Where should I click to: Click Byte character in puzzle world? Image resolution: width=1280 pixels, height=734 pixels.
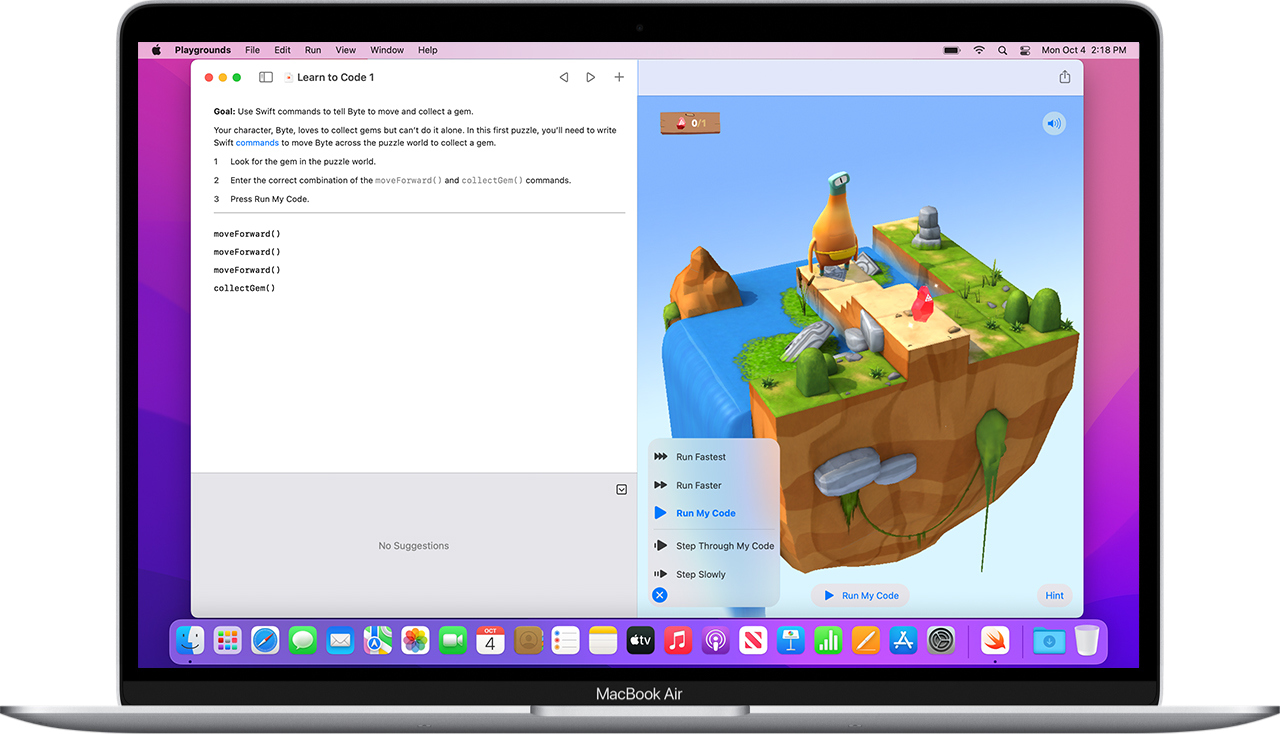[x=835, y=225]
